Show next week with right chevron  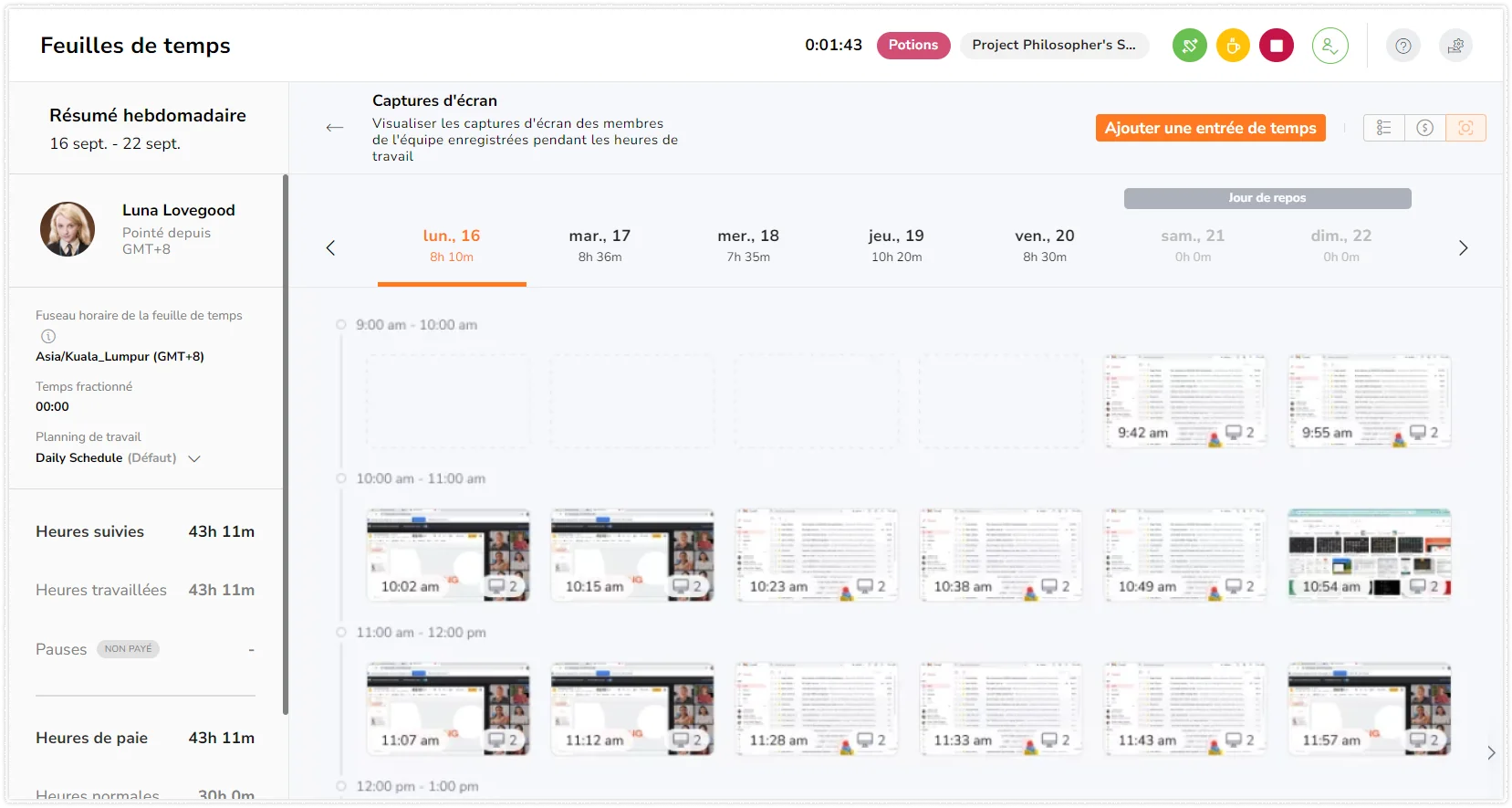coord(1464,247)
